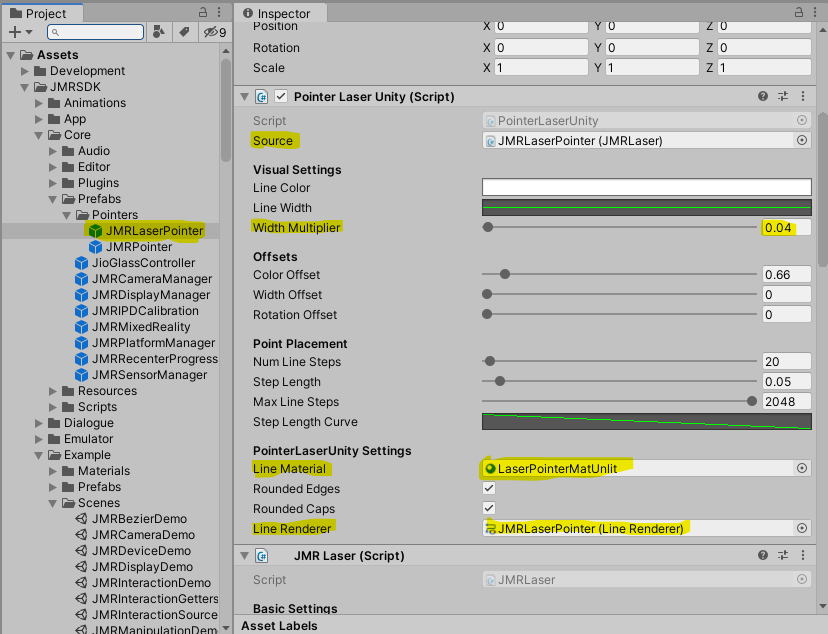Switch to the Project tab
This screenshot has width=828, height=634.
(45, 14)
